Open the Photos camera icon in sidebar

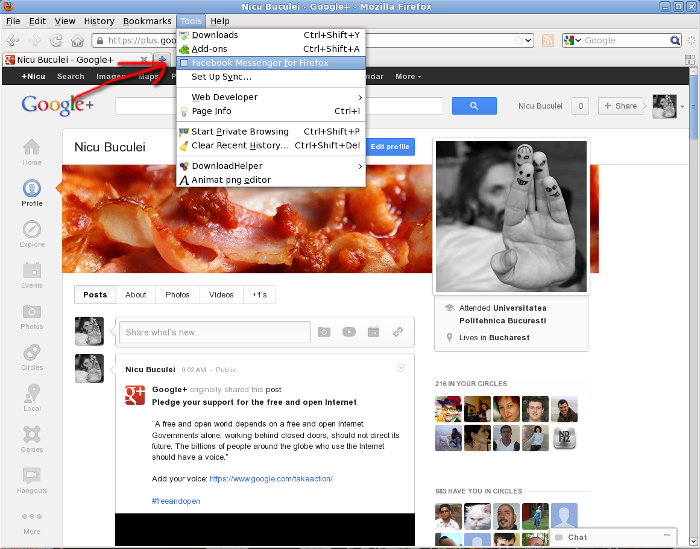[32, 311]
